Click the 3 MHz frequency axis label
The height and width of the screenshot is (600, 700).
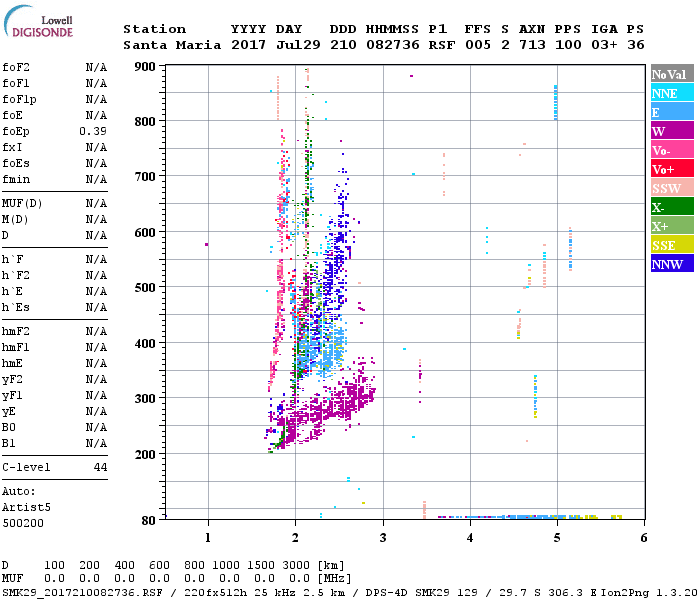[383, 538]
